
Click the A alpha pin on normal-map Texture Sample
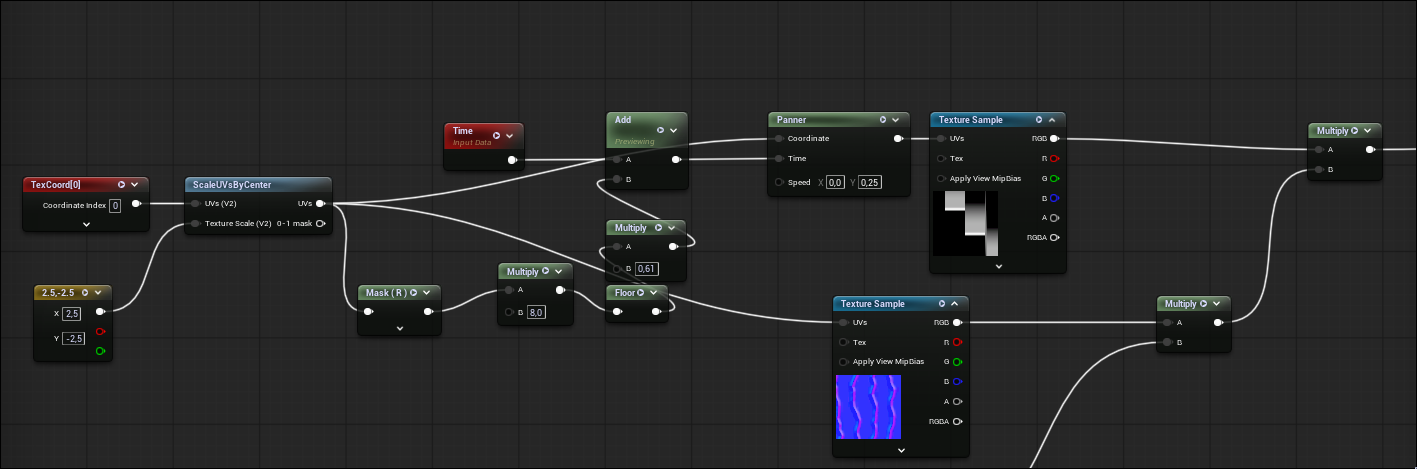click(x=957, y=401)
